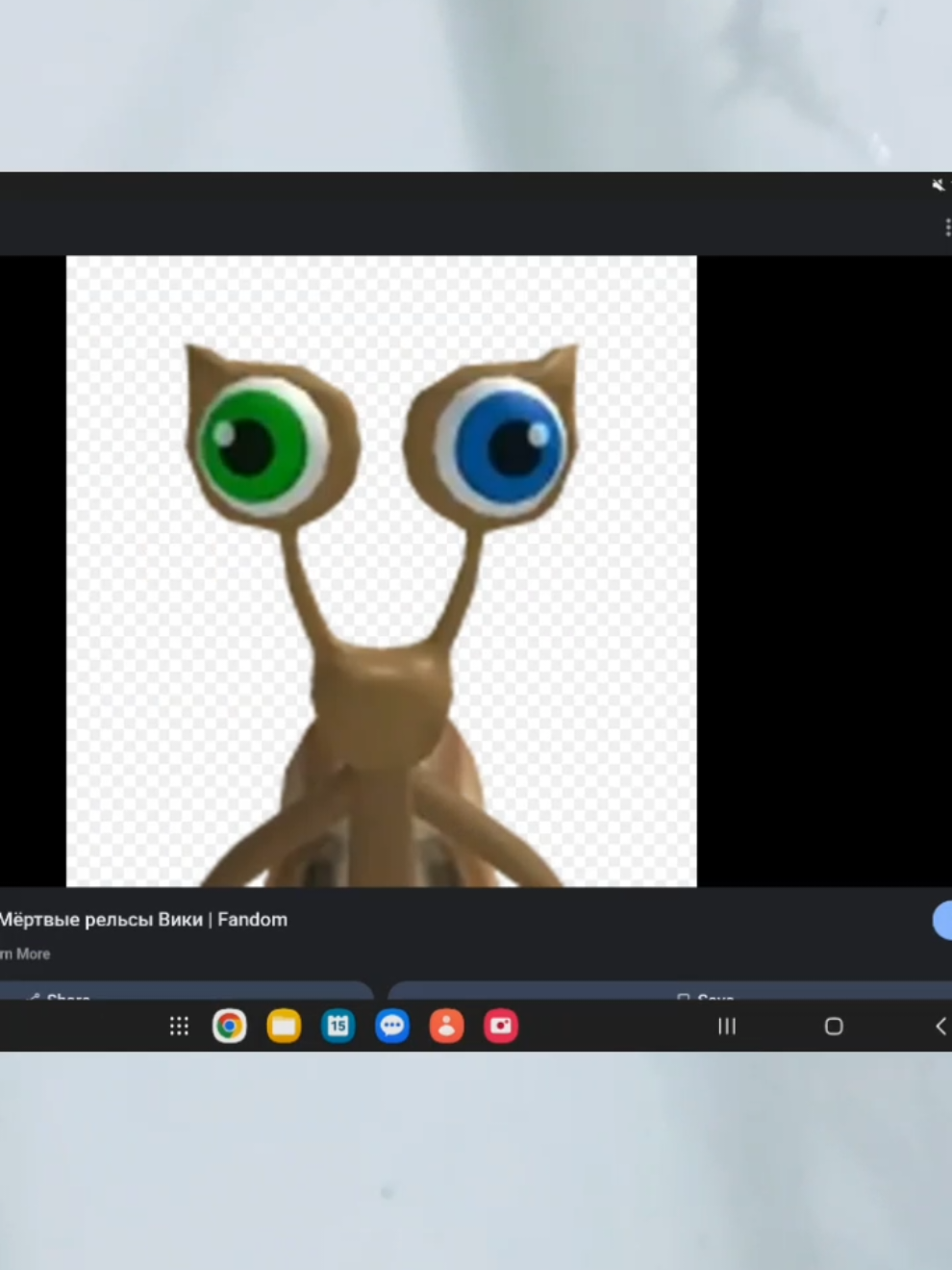Click the green-and-blue-eyed snail creature image

tap(381, 571)
